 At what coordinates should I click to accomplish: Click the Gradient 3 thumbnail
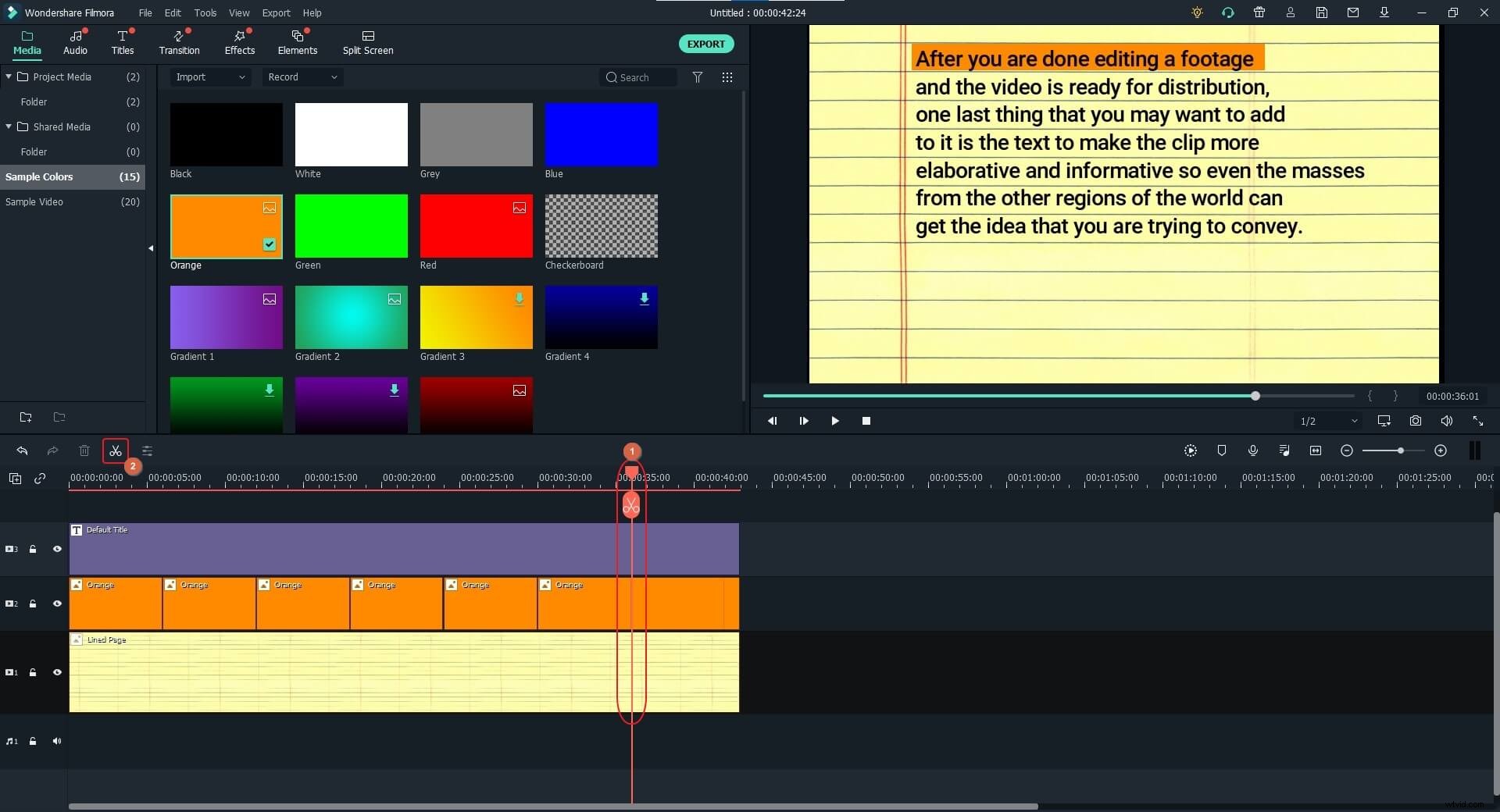(x=476, y=318)
